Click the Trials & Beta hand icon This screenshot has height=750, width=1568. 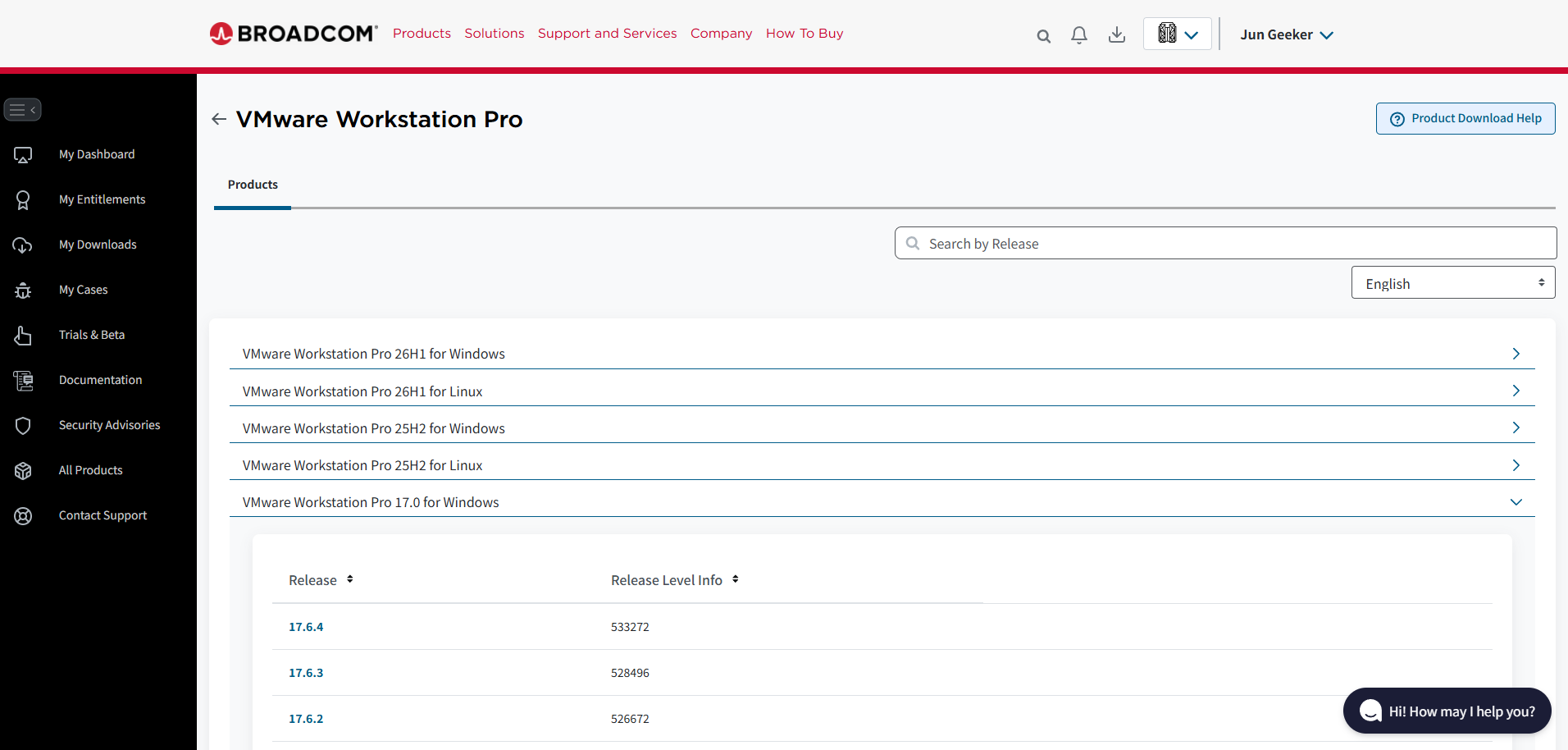(x=23, y=335)
